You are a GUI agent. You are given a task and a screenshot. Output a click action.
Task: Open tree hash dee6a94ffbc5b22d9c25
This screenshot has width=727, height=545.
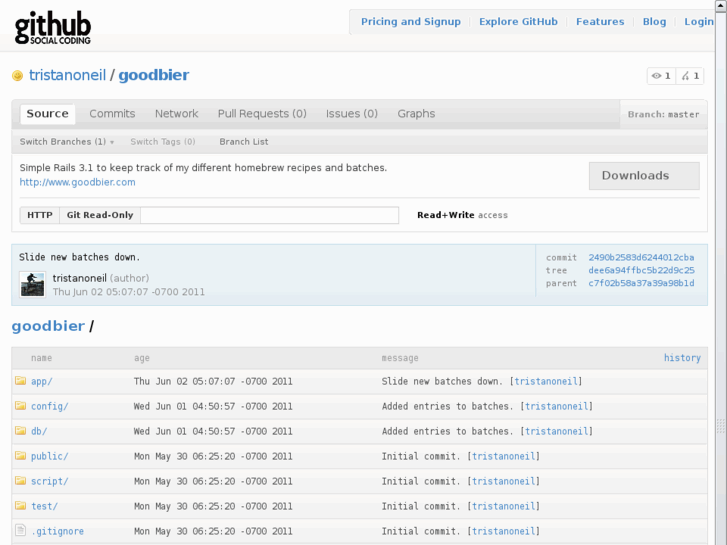click(x=641, y=270)
